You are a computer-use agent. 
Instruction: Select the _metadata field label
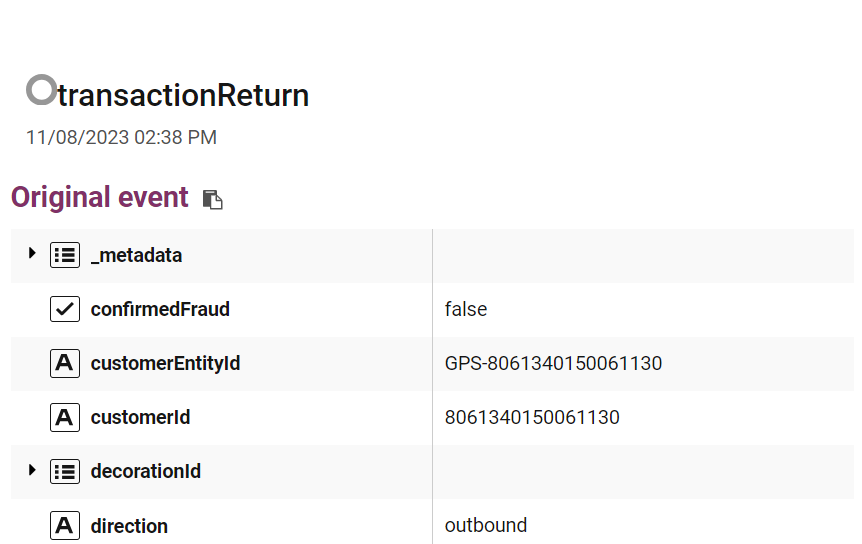136,256
